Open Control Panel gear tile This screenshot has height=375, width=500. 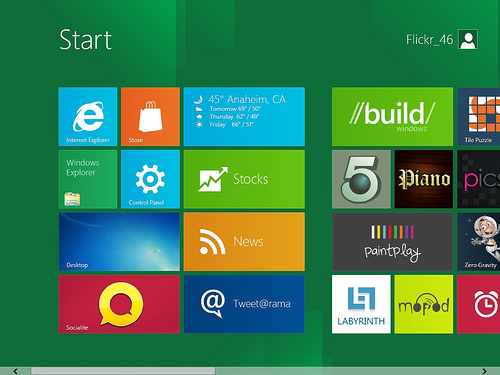[150, 179]
